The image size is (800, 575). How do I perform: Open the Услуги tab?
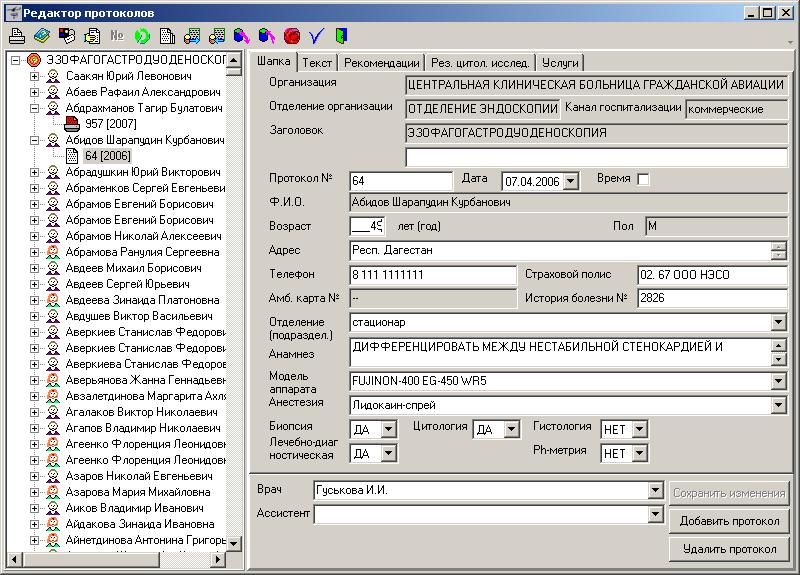pos(561,62)
